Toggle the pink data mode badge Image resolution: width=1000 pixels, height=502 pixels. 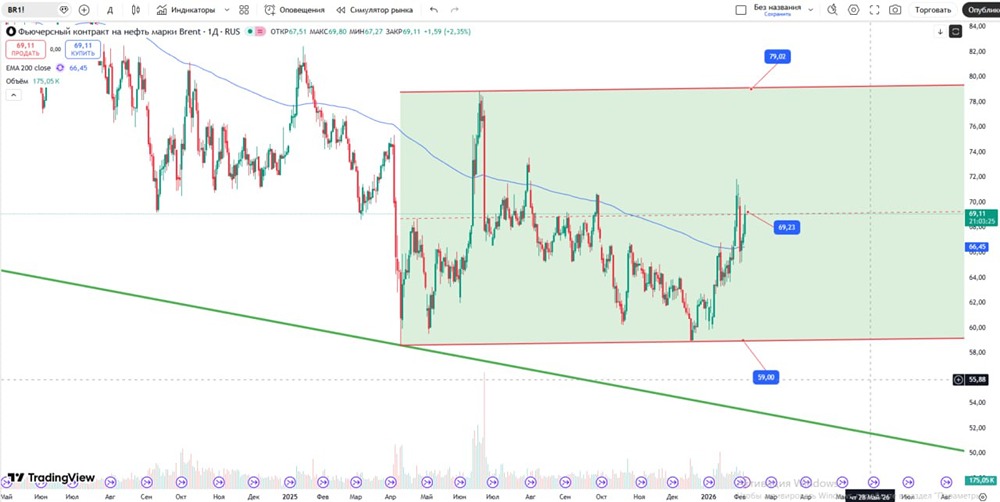point(260,31)
